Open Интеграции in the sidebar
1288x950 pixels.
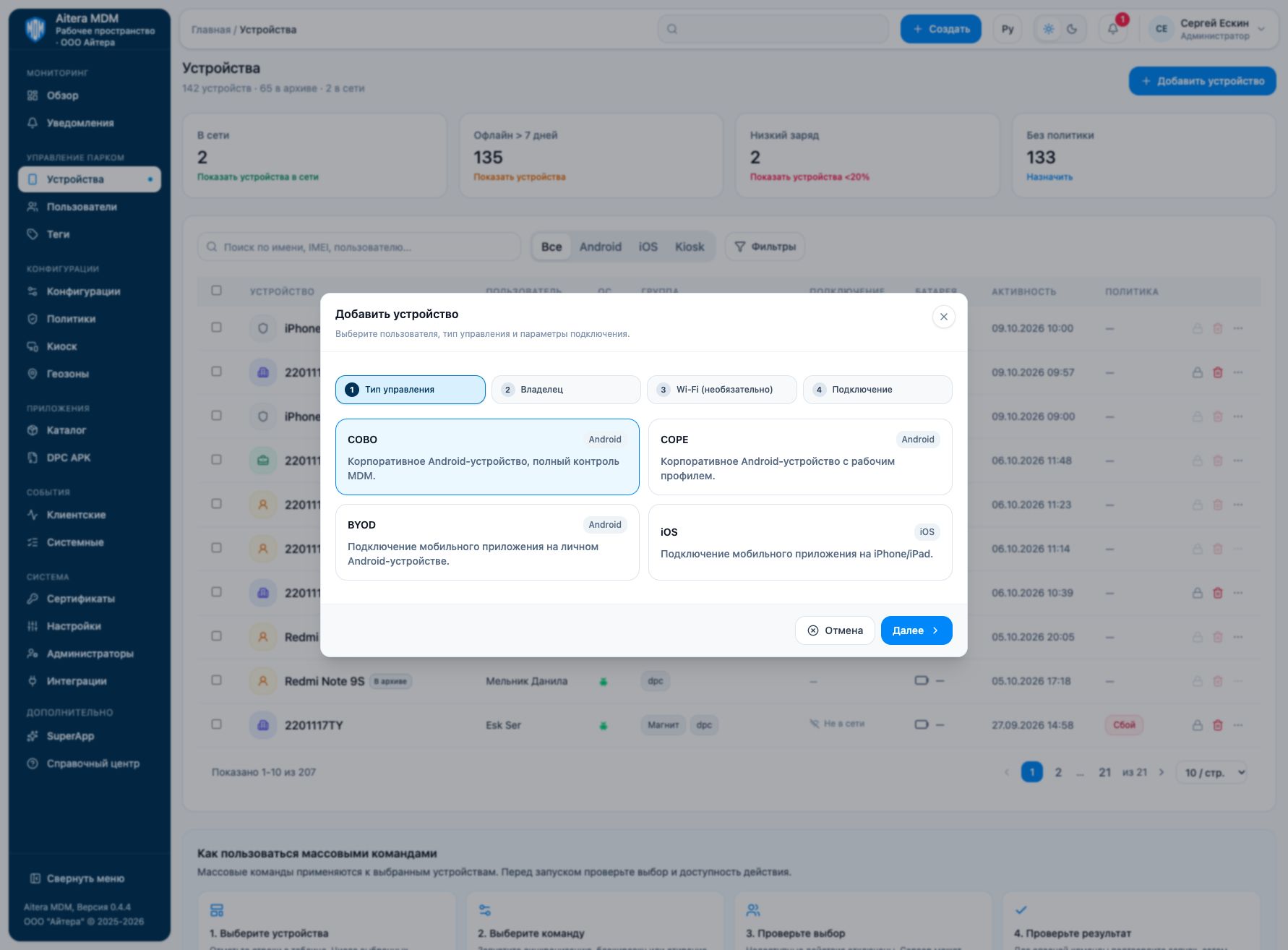(x=90, y=681)
